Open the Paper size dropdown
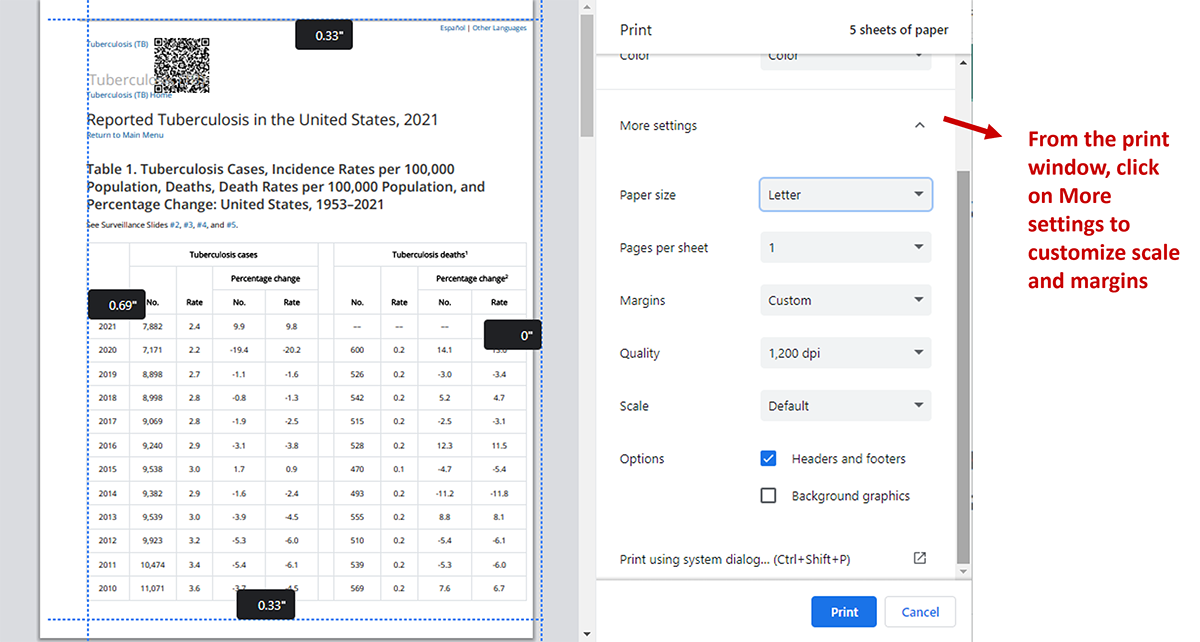The width and height of the screenshot is (1200, 642). (x=845, y=194)
